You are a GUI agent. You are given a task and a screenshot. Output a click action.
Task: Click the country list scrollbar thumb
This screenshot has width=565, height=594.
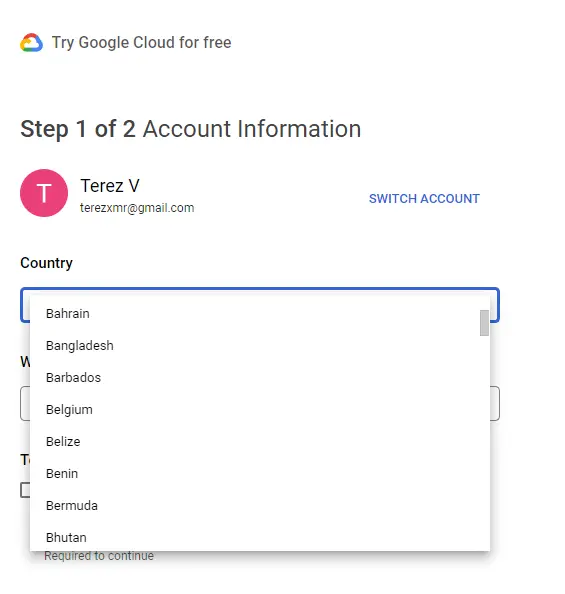coord(484,323)
